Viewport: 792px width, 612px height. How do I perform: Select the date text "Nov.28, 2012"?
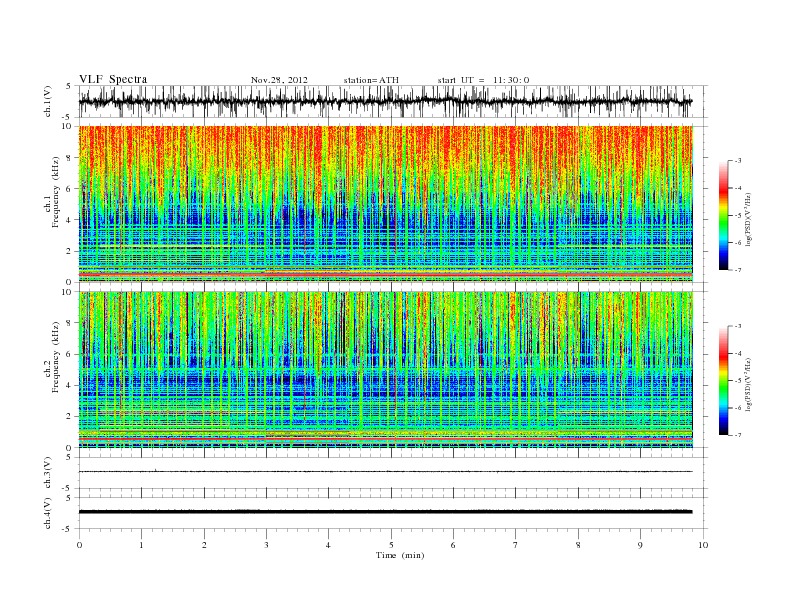(x=279, y=80)
